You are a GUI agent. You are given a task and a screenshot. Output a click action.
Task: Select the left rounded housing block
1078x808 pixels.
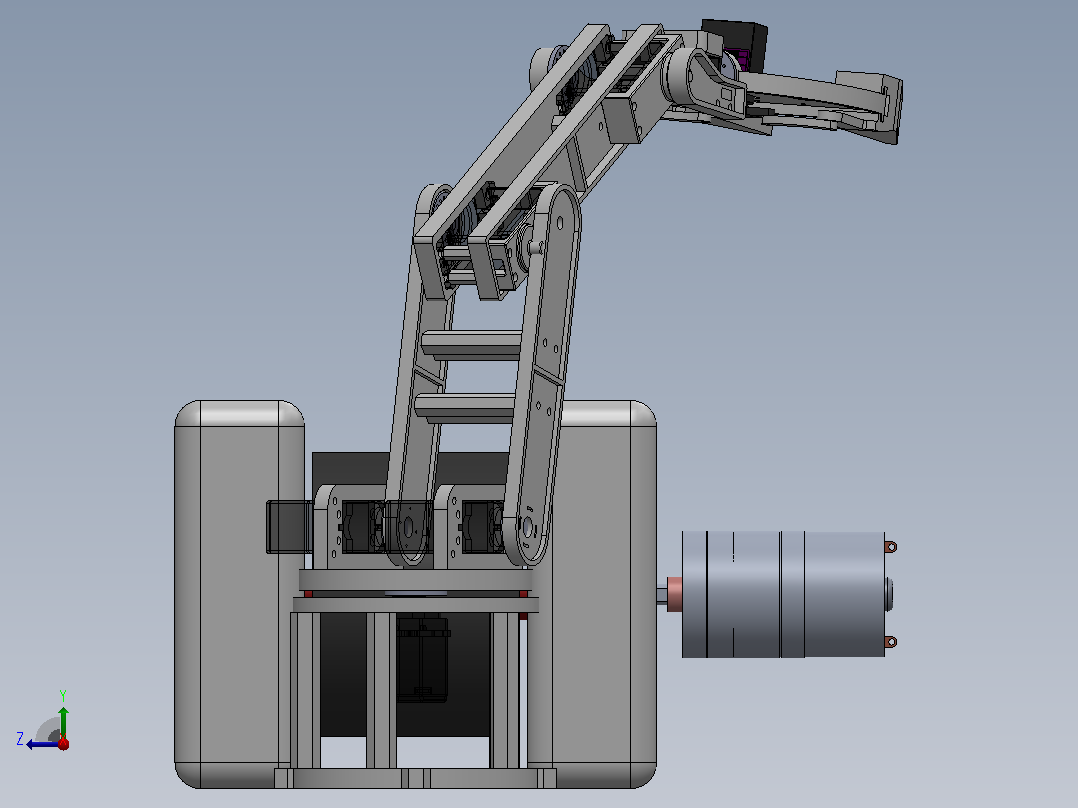pos(237,594)
